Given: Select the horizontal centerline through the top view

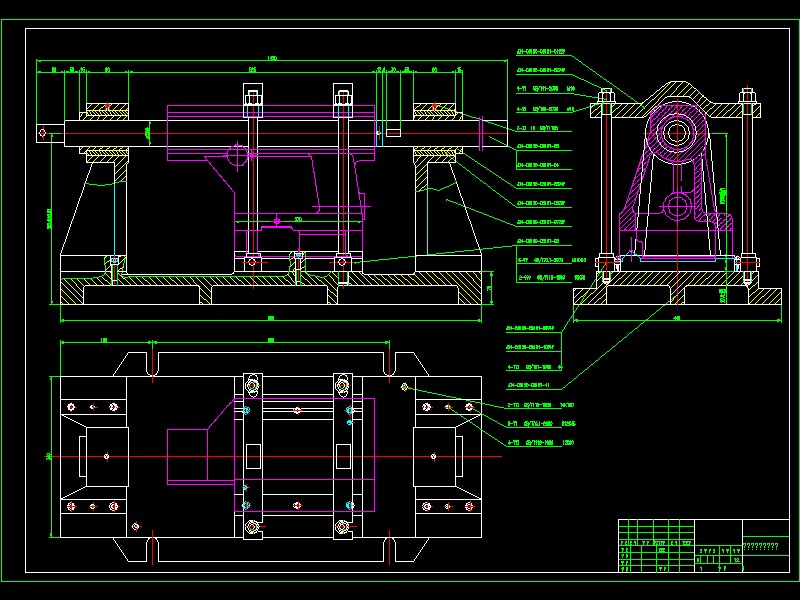Looking at the screenshot, I should (x=270, y=455).
